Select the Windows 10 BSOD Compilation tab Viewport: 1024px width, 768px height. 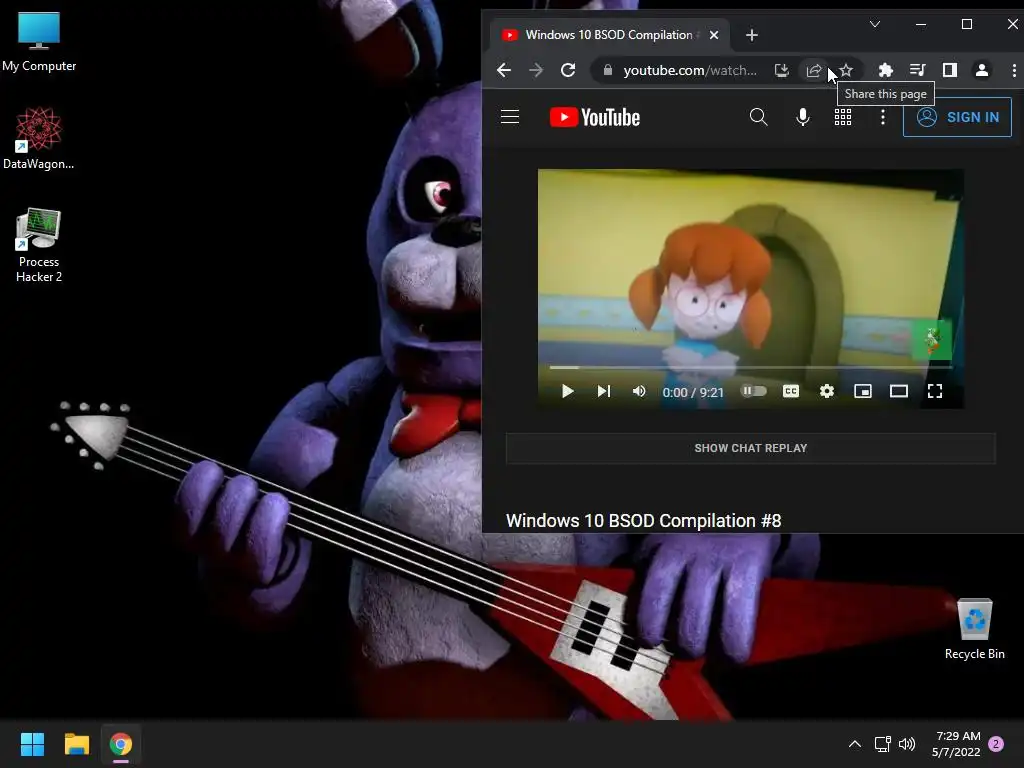click(609, 35)
